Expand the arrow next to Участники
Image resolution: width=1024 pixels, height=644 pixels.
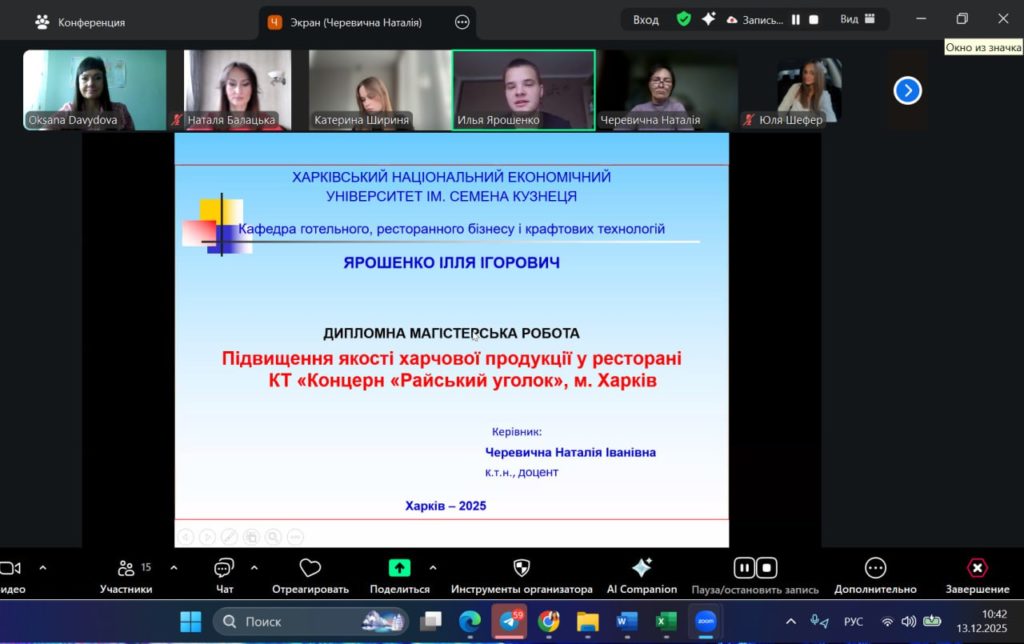point(174,567)
